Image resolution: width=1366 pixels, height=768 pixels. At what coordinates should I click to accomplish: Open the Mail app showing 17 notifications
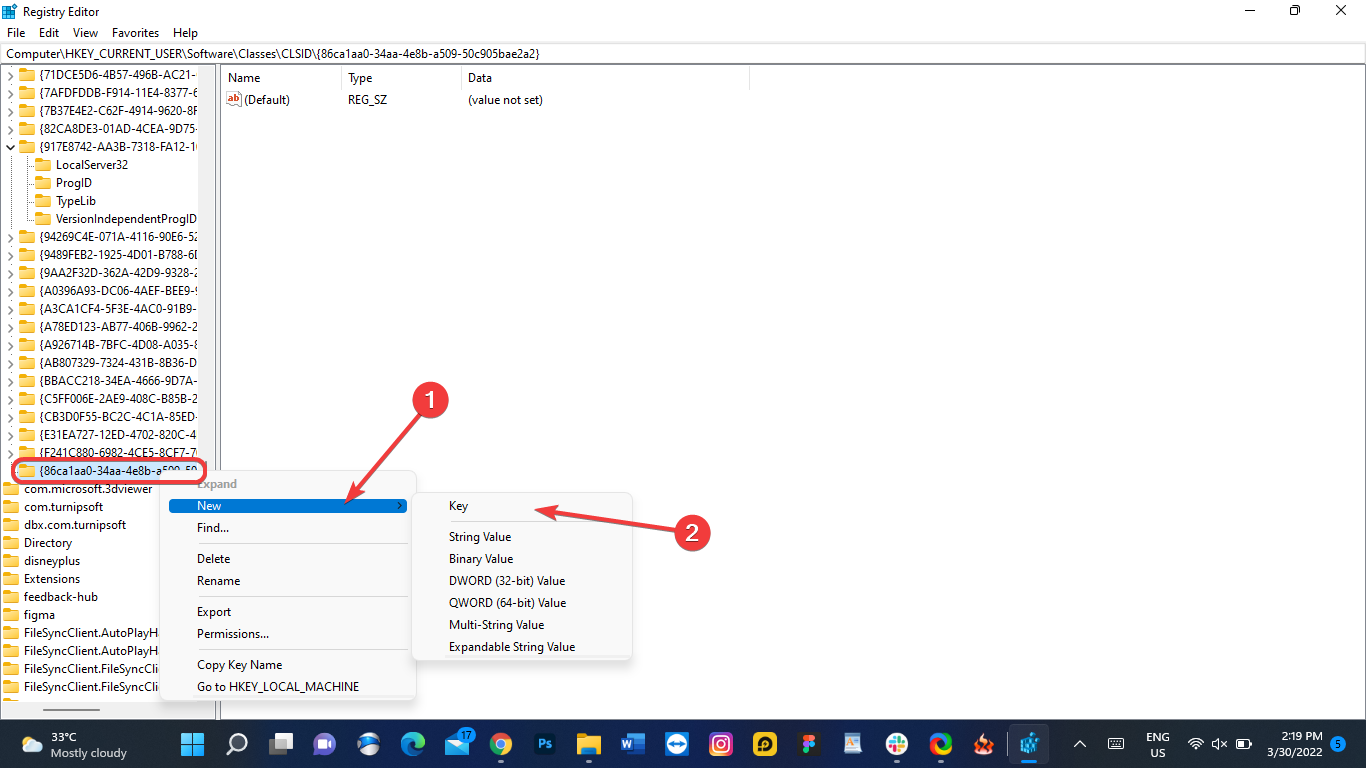click(457, 744)
